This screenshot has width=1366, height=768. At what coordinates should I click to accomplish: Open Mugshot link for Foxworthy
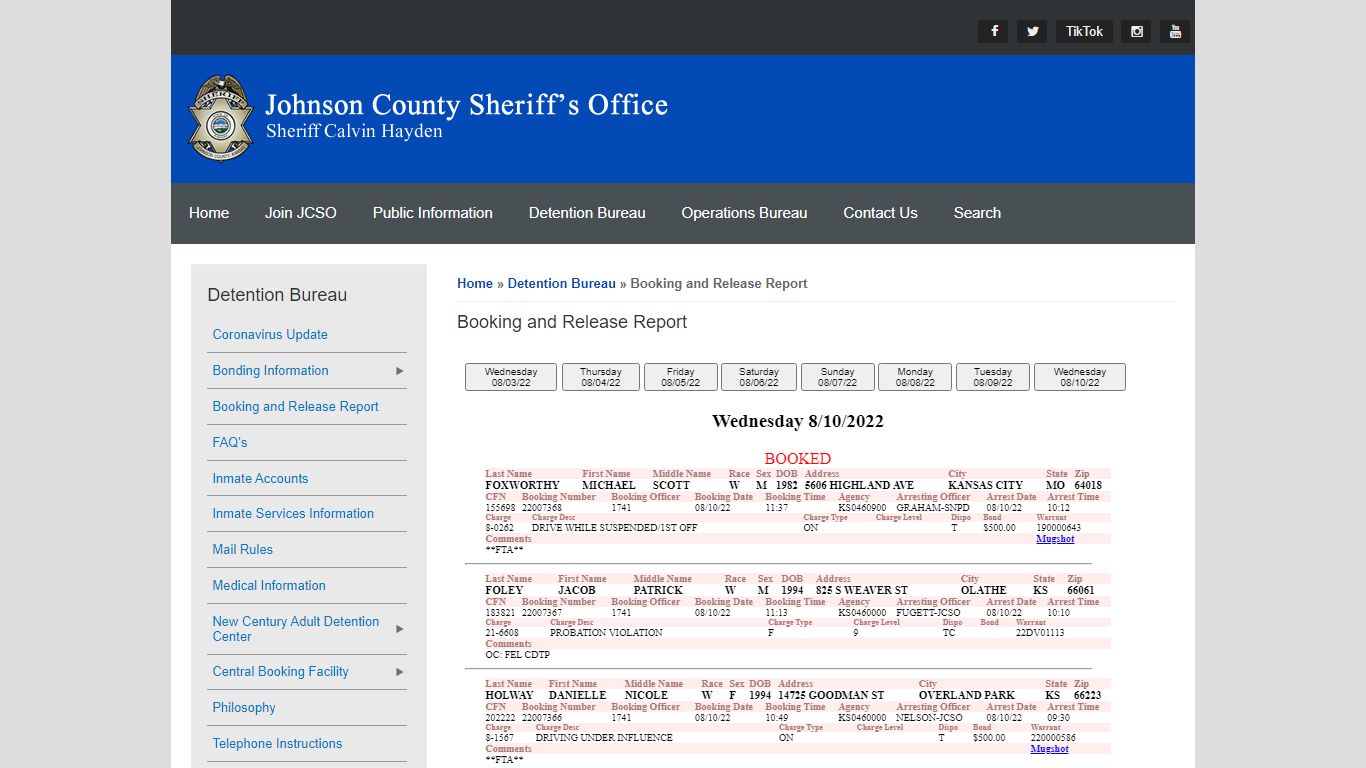click(x=1055, y=539)
